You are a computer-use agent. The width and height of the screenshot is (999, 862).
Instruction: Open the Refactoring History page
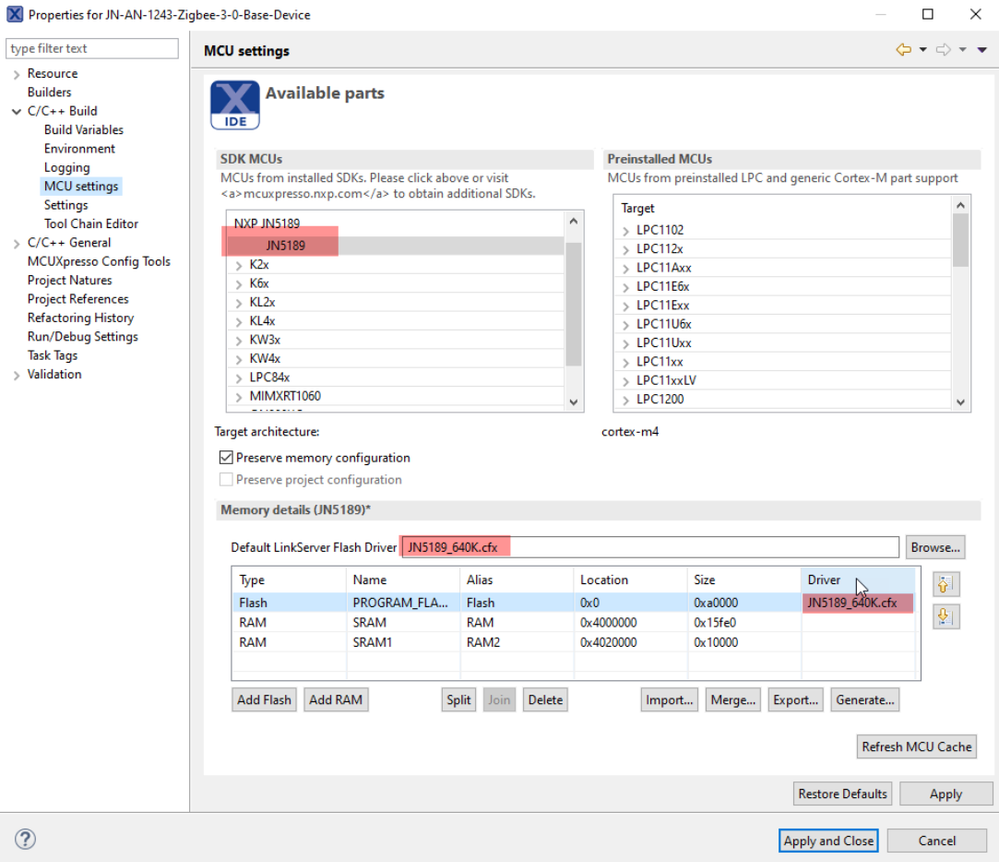tap(80, 318)
